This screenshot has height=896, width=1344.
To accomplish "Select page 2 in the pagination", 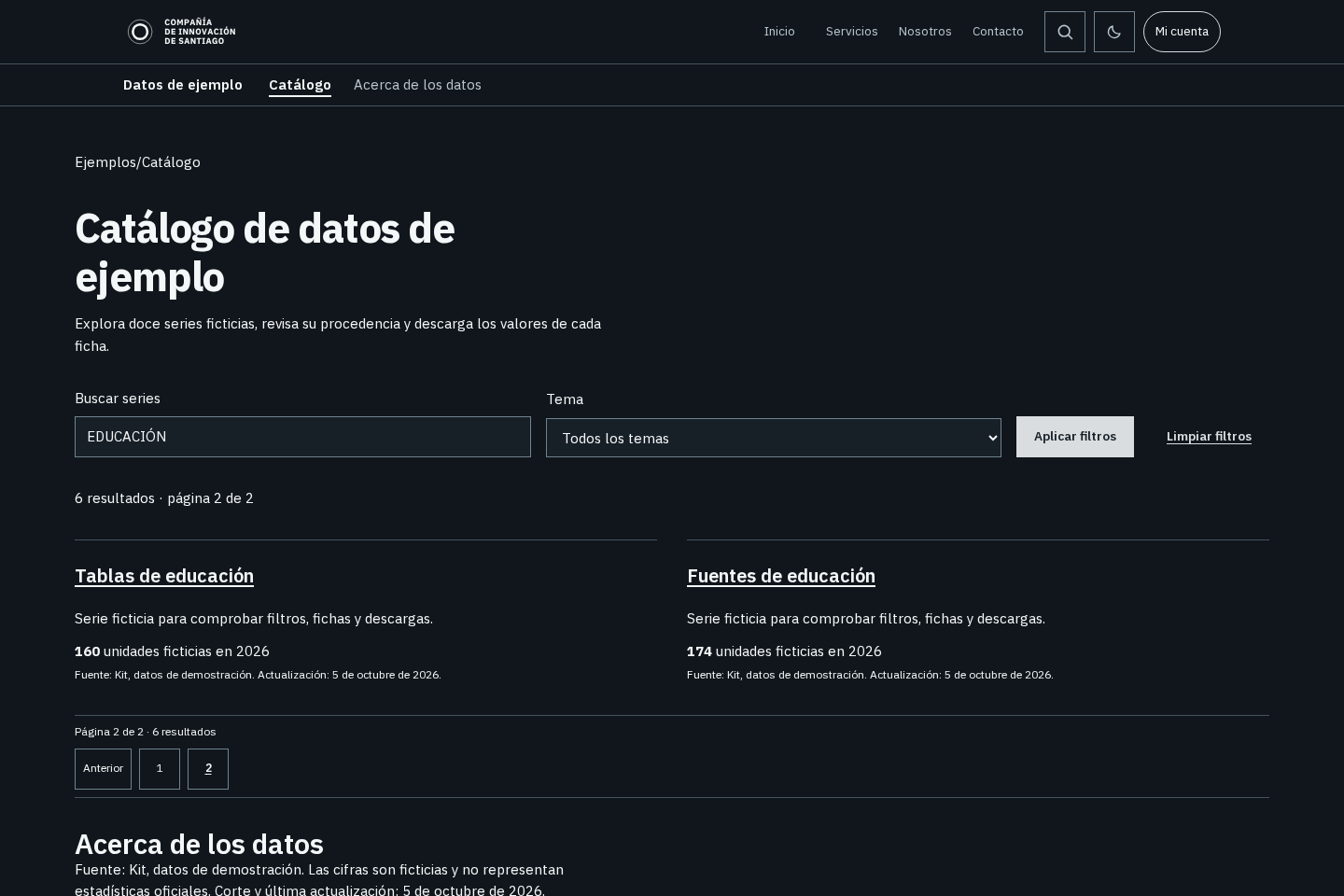I will click(208, 769).
